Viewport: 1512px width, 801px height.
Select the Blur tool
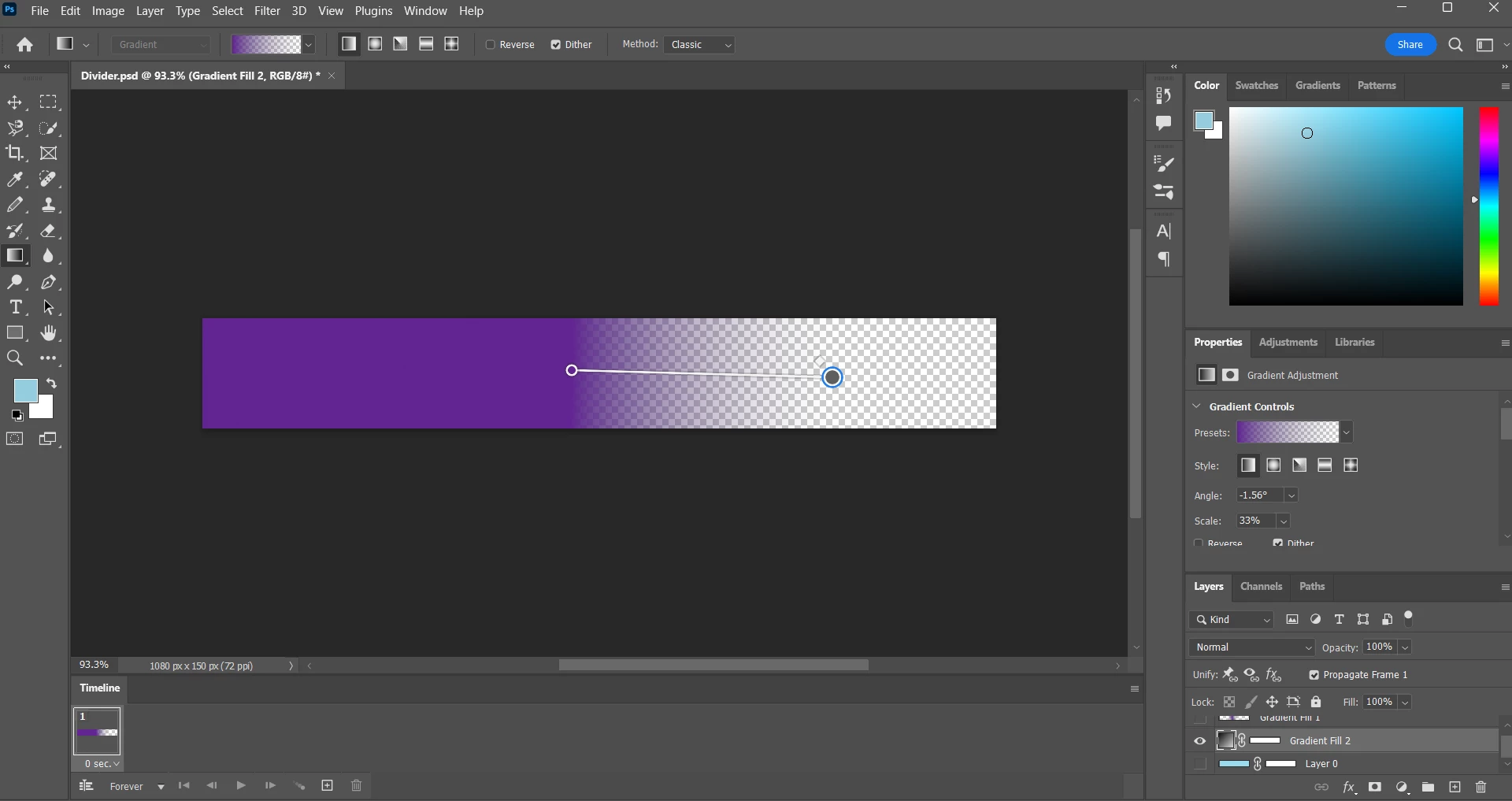point(49,256)
